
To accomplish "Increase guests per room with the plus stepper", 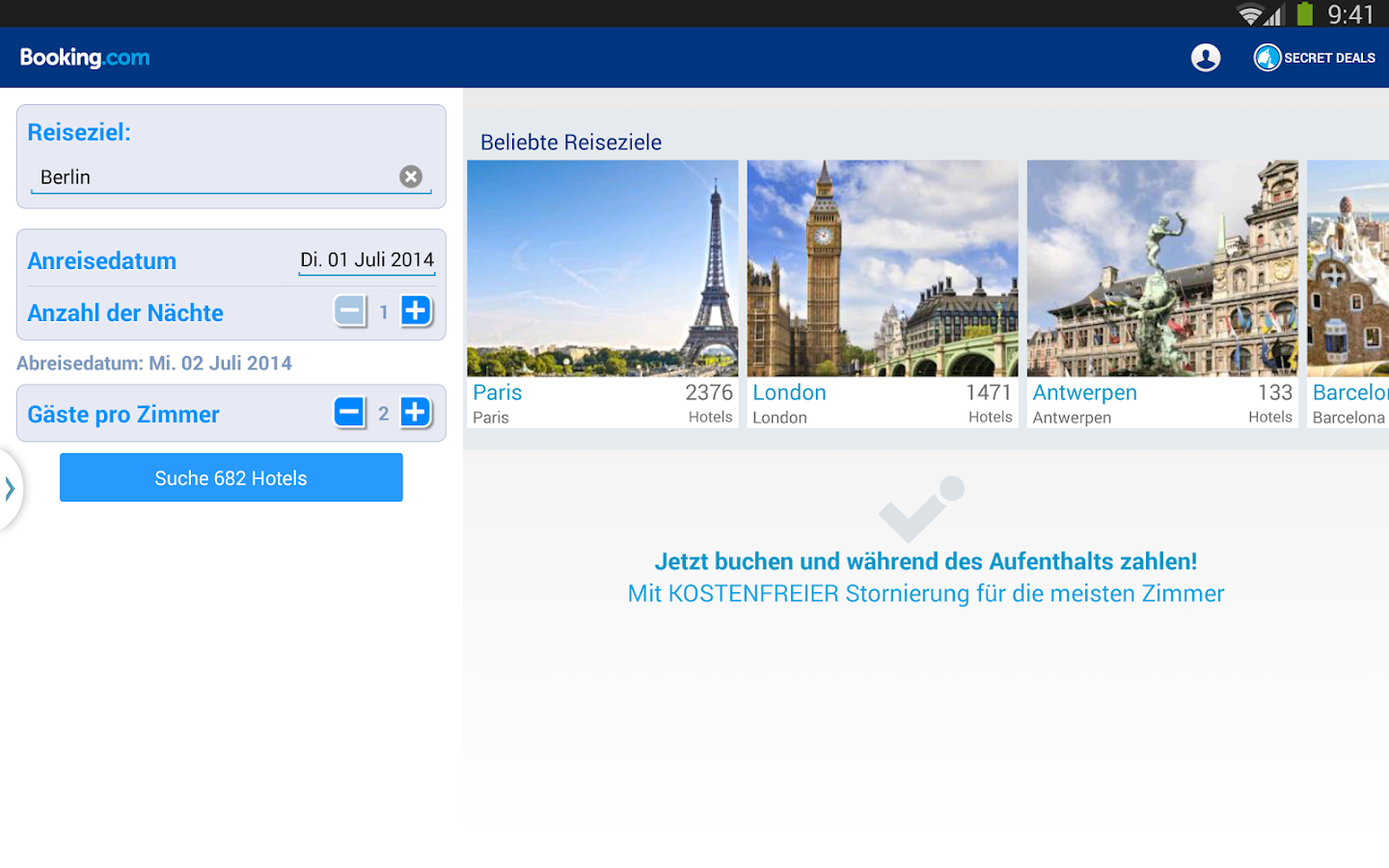I will pyautogui.click(x=416, y=412).
